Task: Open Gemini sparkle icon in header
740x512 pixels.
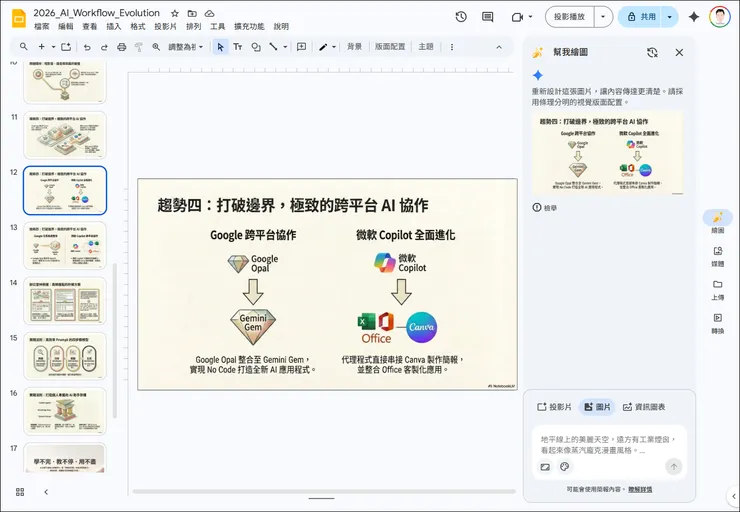Action: click(x=694, y=17)
